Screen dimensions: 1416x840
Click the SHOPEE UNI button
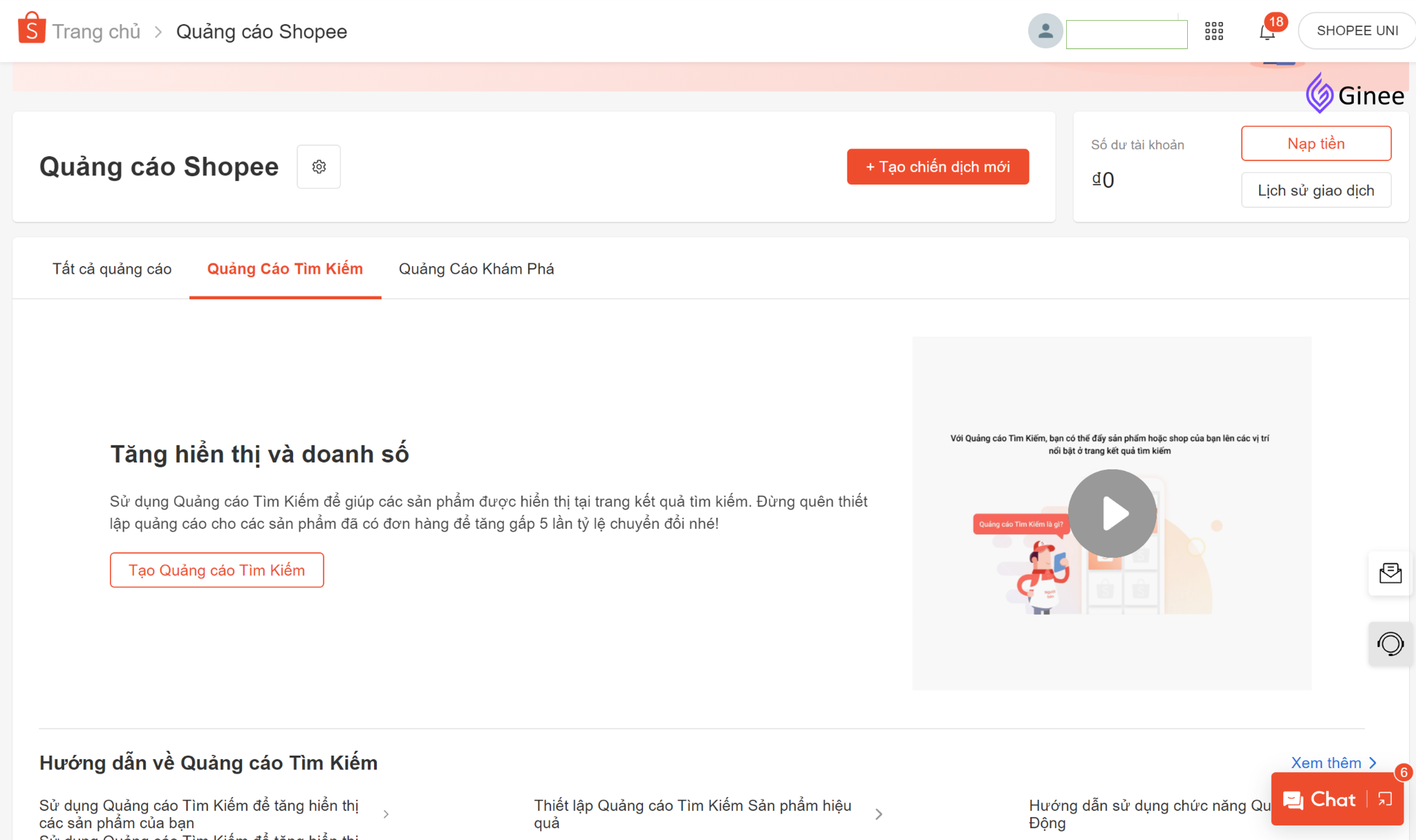click(1357, 31)
